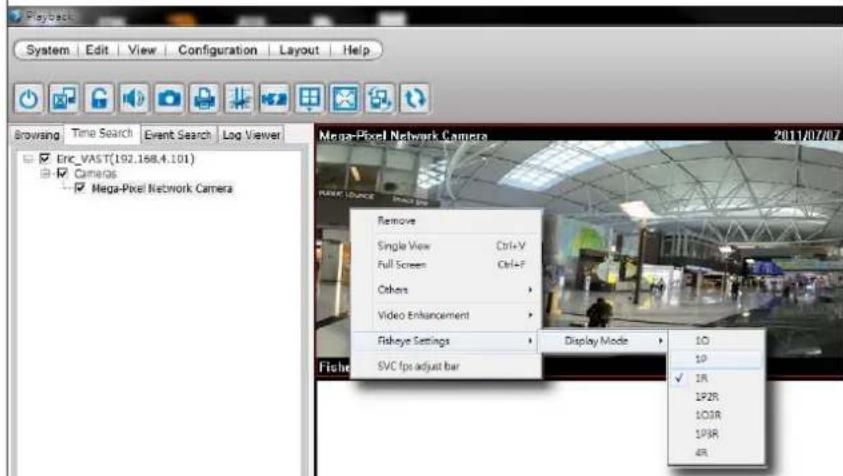The image size is (843, 476).
Task: Select the 1O3R display mode
Action: coord(716,415)
